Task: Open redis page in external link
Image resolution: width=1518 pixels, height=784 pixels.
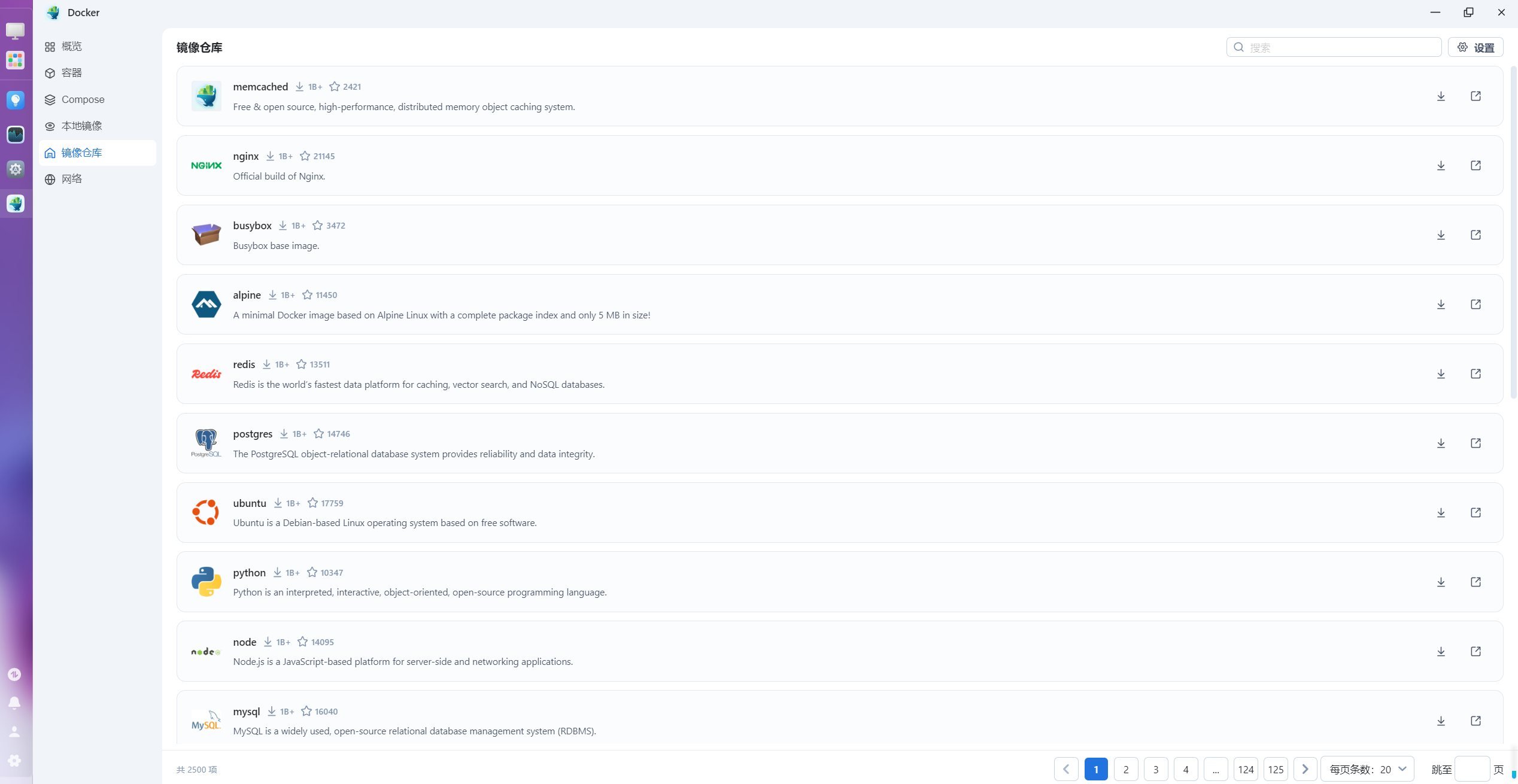Action: pos(1476,373)
